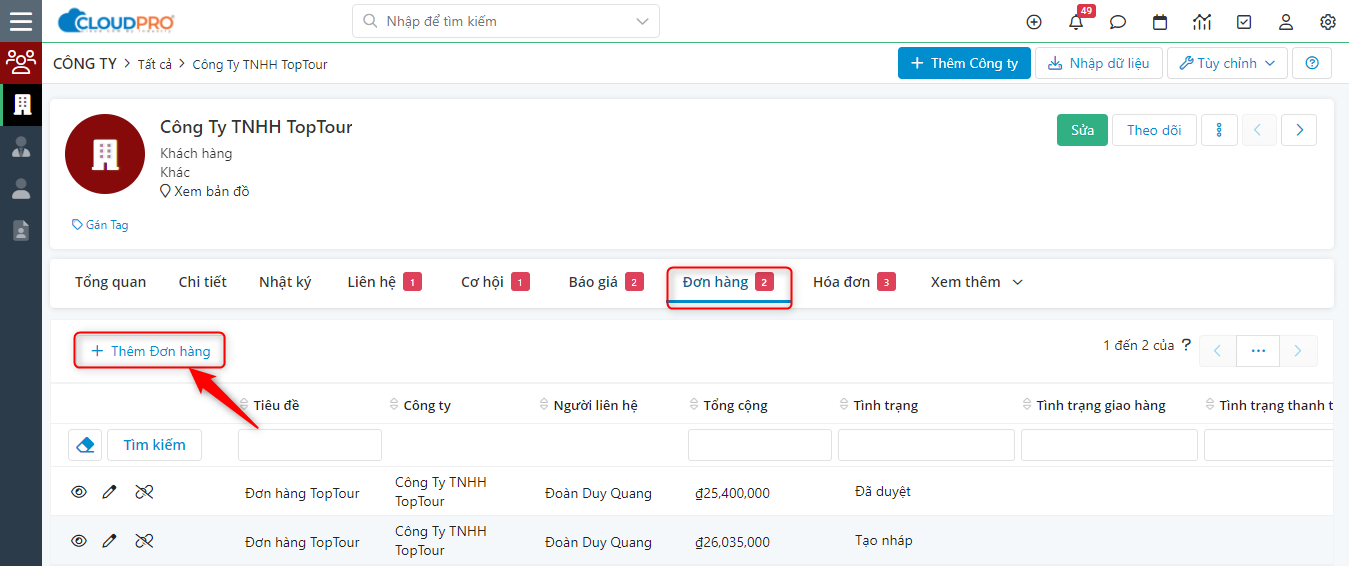Viewport: 1349px width, 566px height.
Task: Click the company avatar image
Action: coord(105,154)
